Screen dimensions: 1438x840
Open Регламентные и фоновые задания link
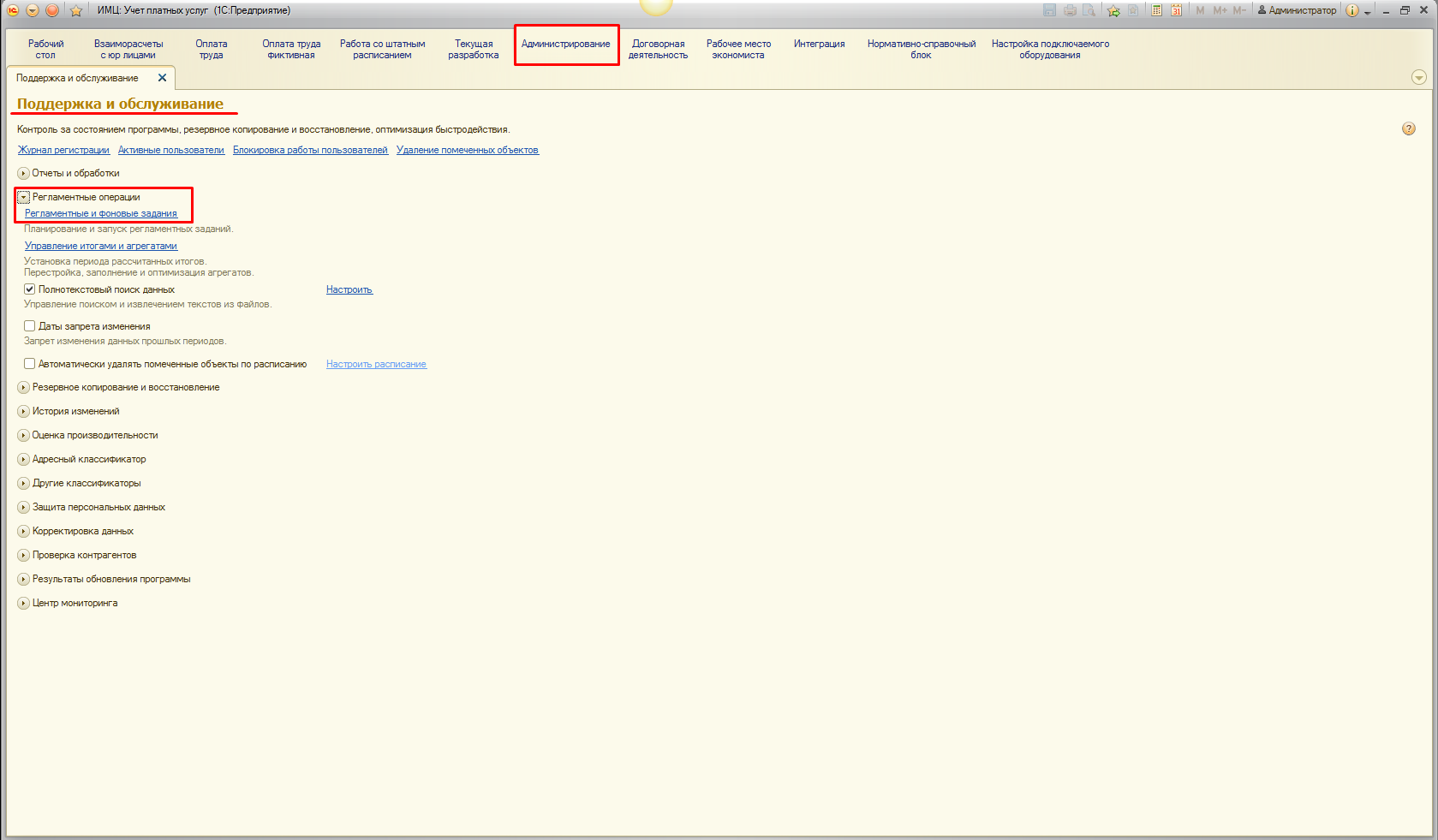[x=101, y=214]
